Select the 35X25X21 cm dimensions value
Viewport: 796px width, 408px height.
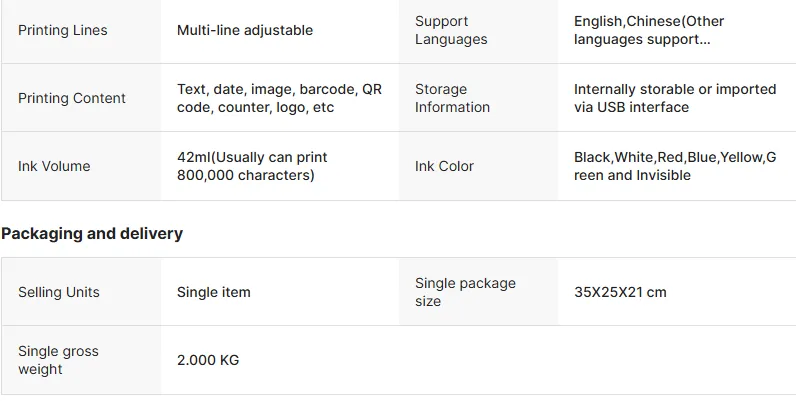pos(620,292)
